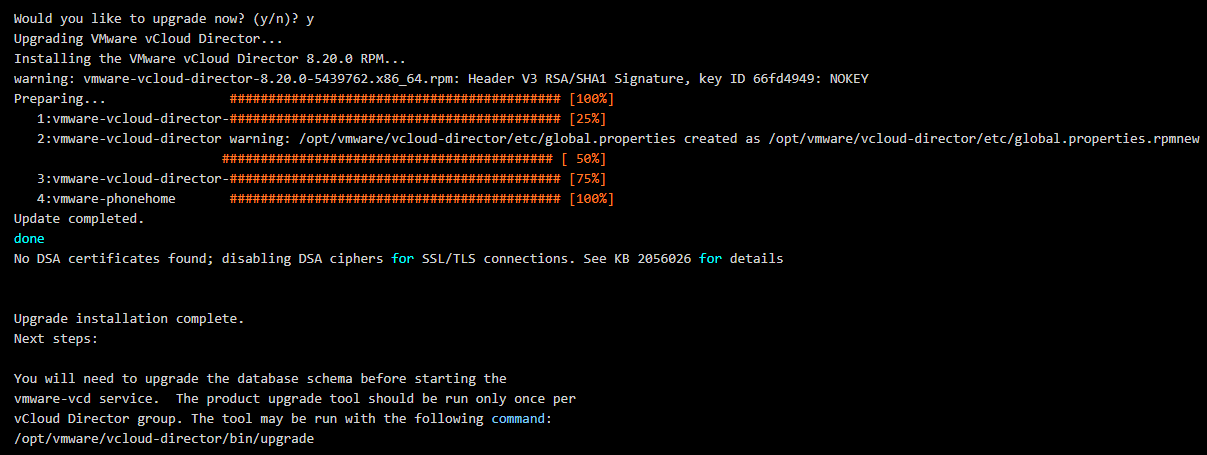This screenshot has height=455, width=1207.
Task: Click the vmware-phonehome [100%] indicator
Action: click(590, 199)
